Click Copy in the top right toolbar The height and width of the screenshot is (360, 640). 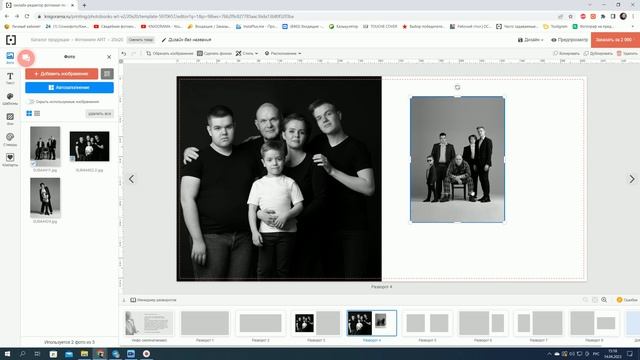pyautogui.click(x=566, y=53)
